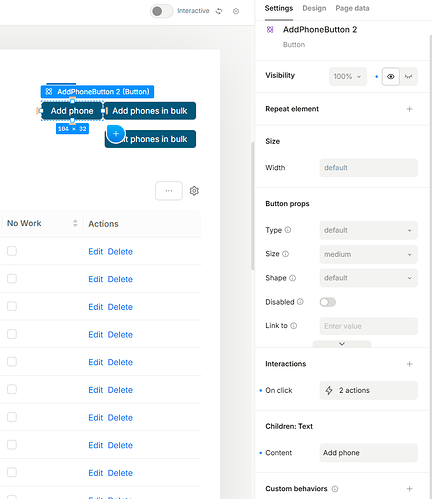Image resolution: width=432 pixels, height=499 pixels.
Task: Toggle the Interactive mode switch
Action: point(162,11)
